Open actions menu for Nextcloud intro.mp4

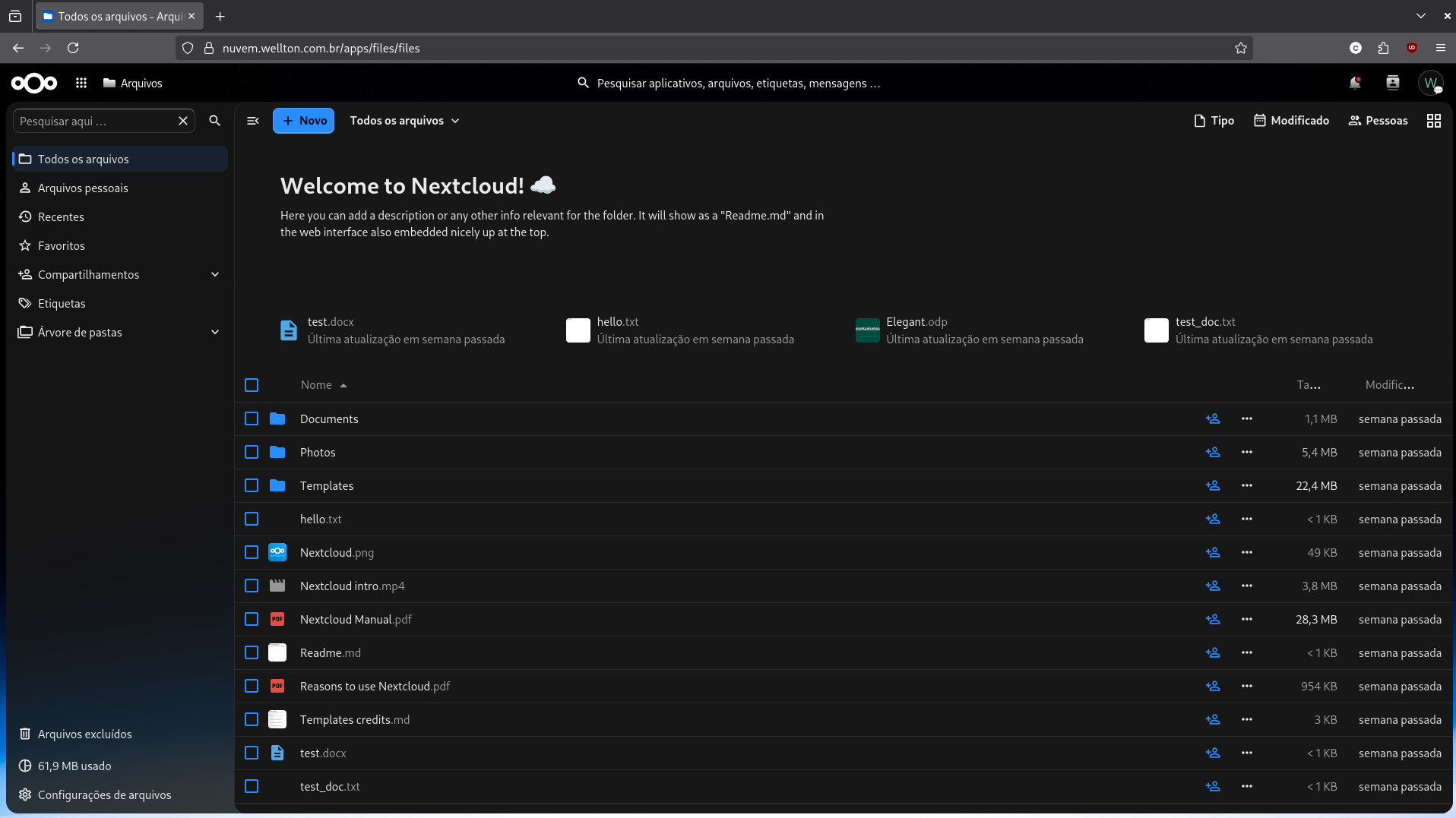(x=1247, y=586)
